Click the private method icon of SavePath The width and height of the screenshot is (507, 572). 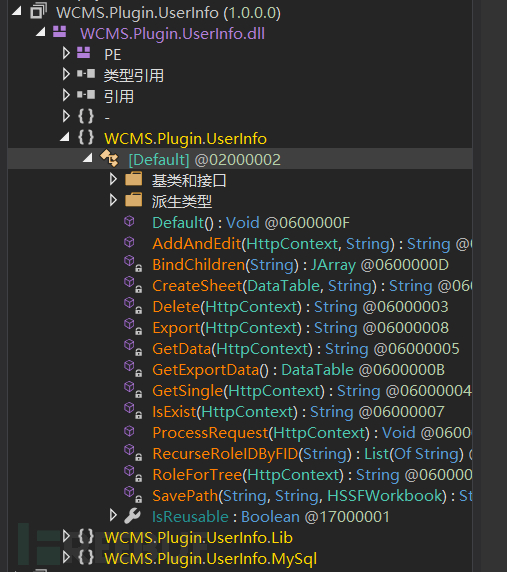click(x=133, y=494)
